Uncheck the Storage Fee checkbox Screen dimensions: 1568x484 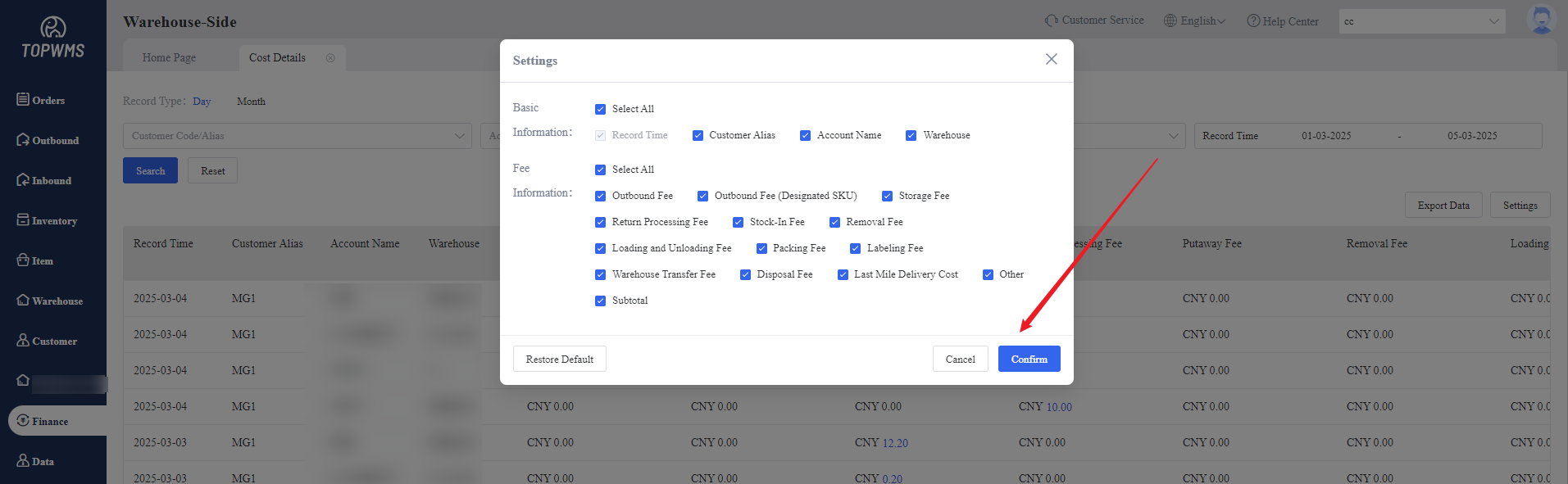click(x=887, y=196)
